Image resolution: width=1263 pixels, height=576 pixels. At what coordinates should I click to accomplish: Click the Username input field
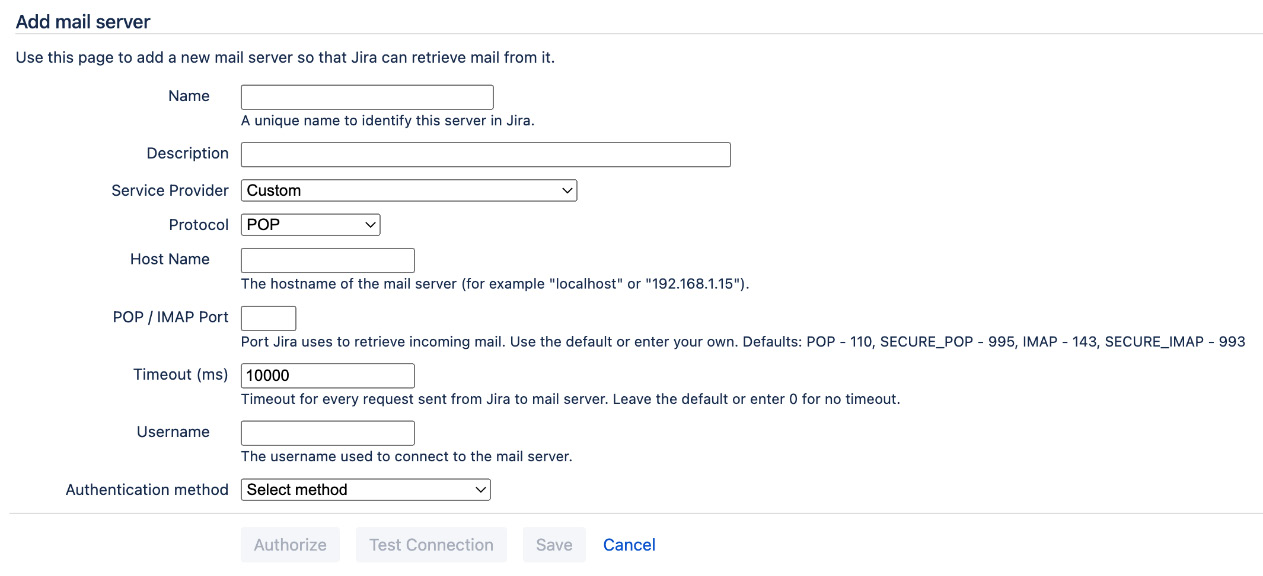(327, 432)
